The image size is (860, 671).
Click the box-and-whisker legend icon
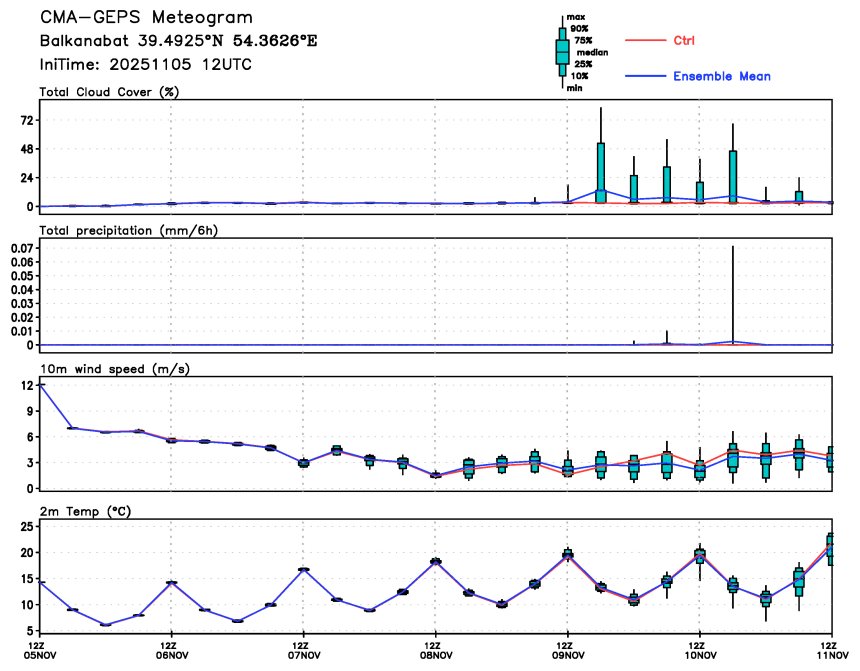pyautogui.click(x=563, y=50)
